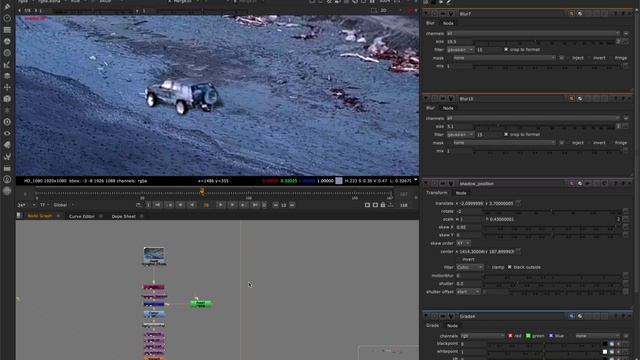Screen dimensions: 640x360
Task: Open the Merge nodes toolbar icon
Action: (7, 76)
